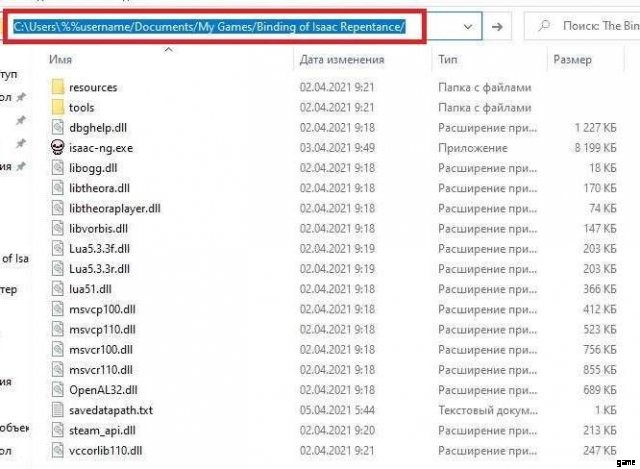Click the Поиск search box
Screen dimensions: 640x469
[x=590, y=25]
